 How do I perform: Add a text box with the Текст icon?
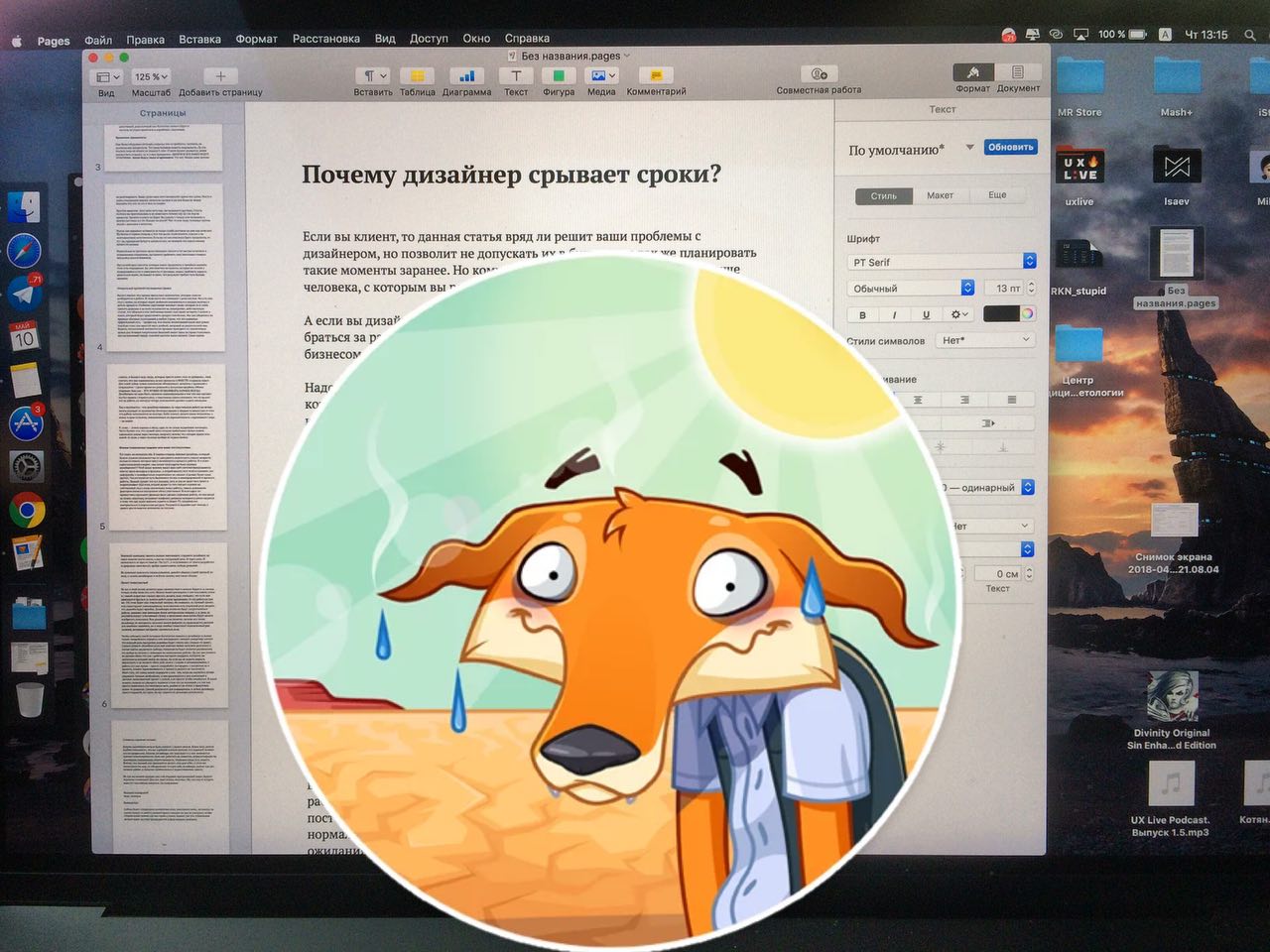pos(516,75)
